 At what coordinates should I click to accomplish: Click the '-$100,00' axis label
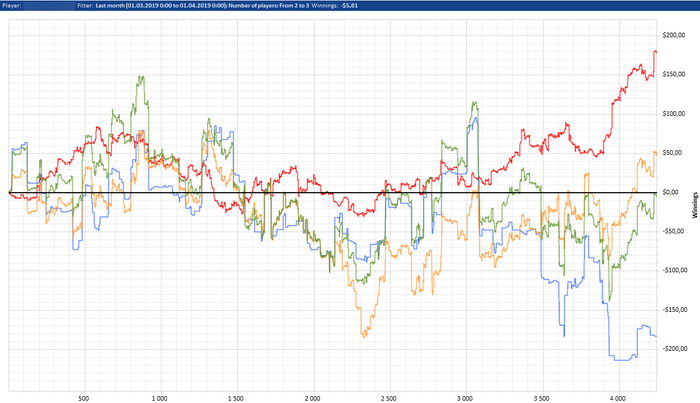(674, 270)
